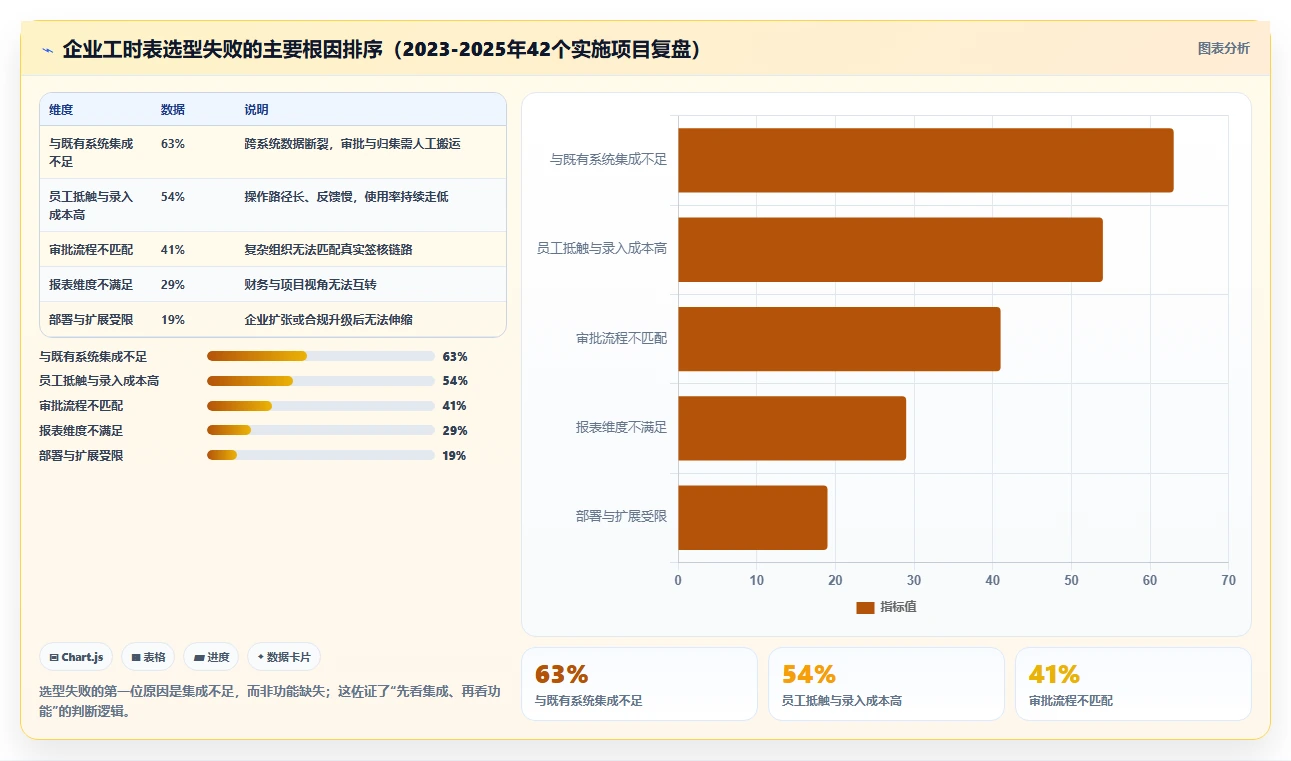Screen dimensions: 1291x761
Task: Click the 报表维度不满足 progress bar
Action: pyautogui.click(x=320, y=430)
